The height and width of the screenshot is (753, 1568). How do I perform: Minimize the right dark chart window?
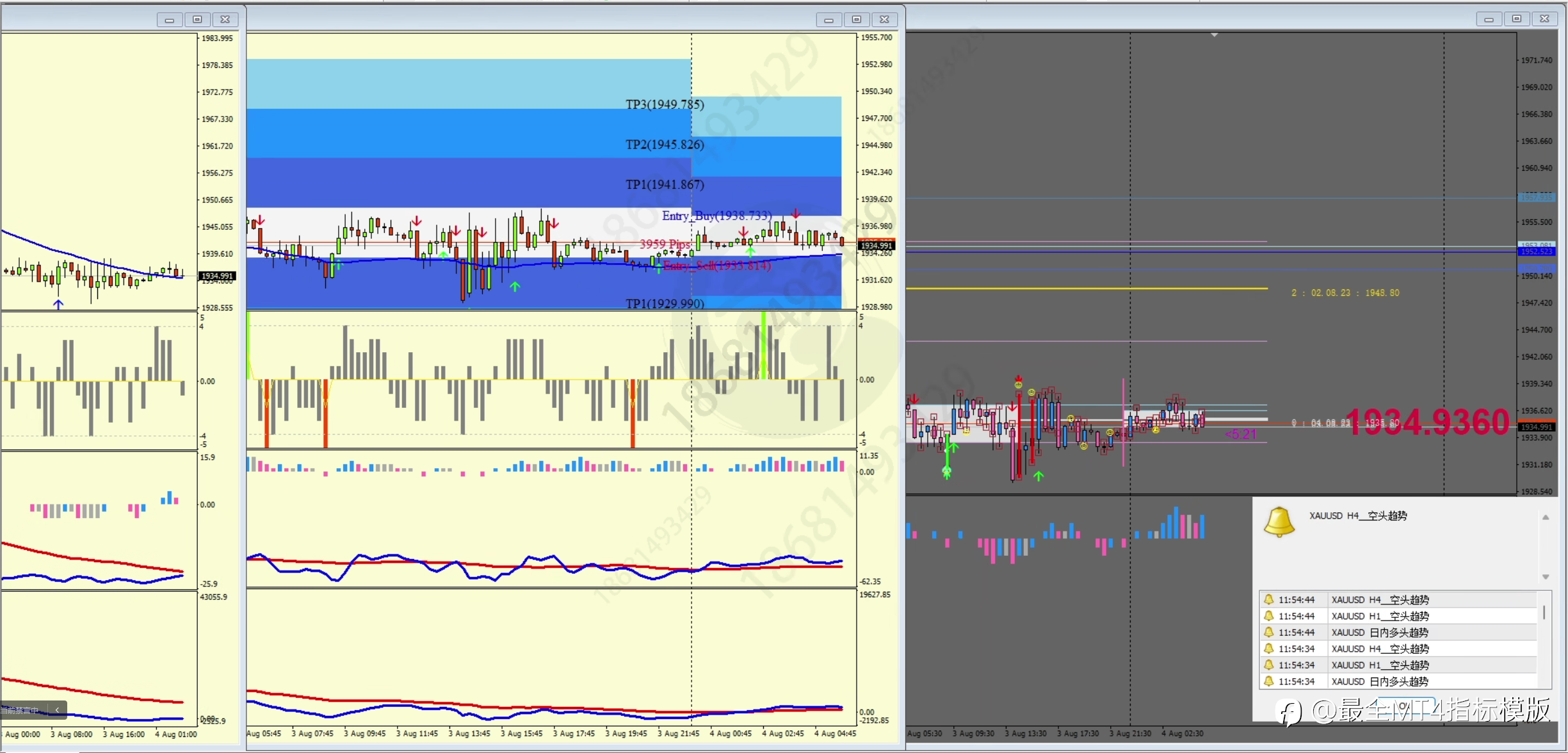click(1489, 19)
